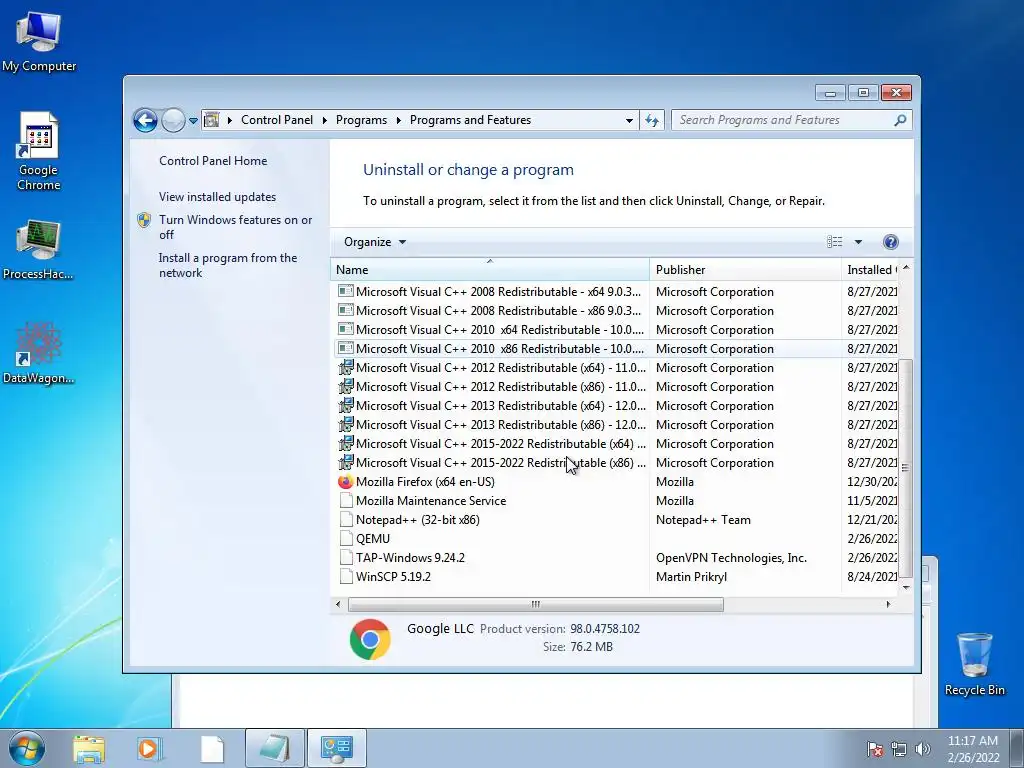Image resolution: width=1024 pixels, height=768 pixels.
Task: Sort by the Publisher column header
Action: [745, 270]
